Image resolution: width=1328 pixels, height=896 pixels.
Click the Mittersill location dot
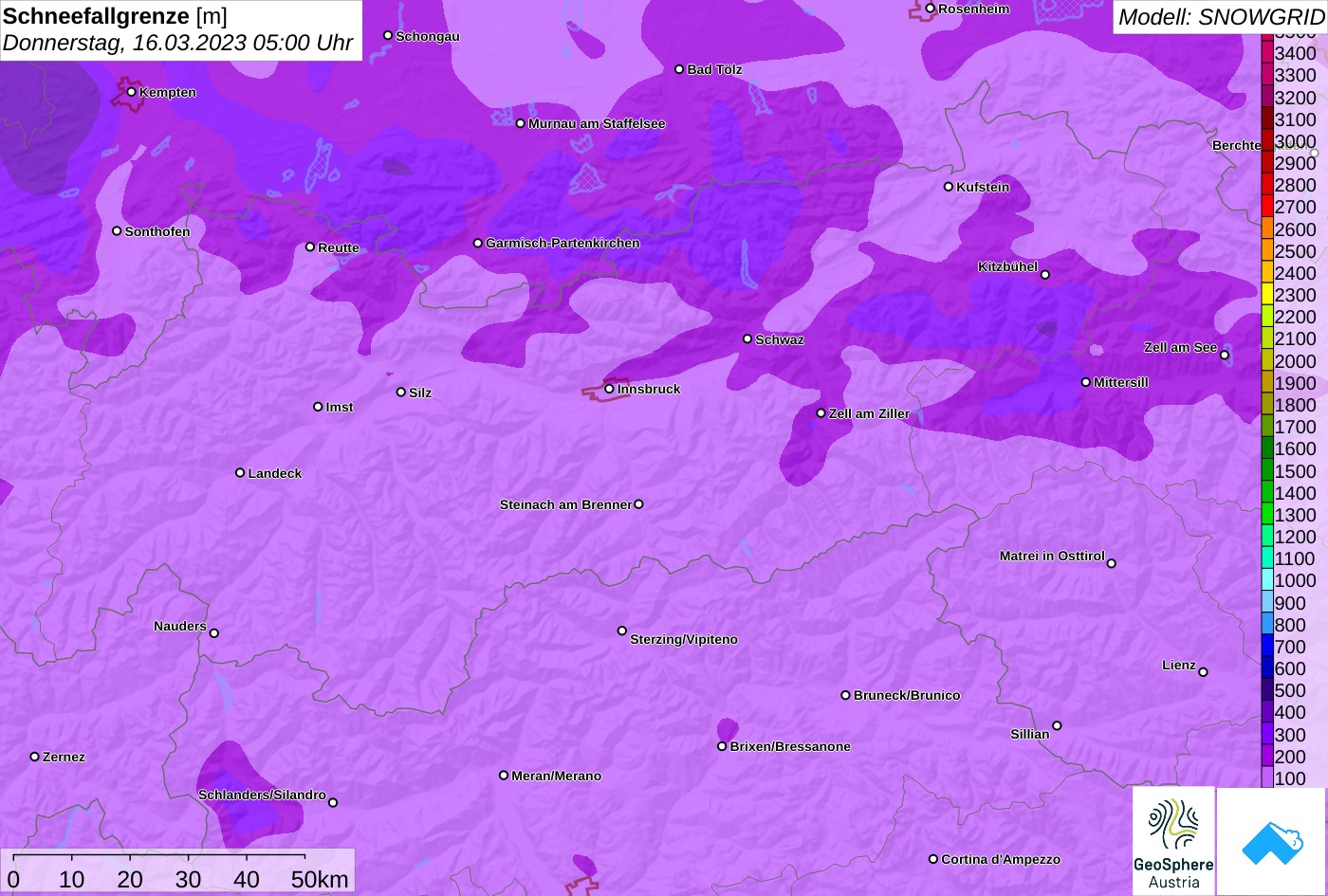[x=1086, y=382]
